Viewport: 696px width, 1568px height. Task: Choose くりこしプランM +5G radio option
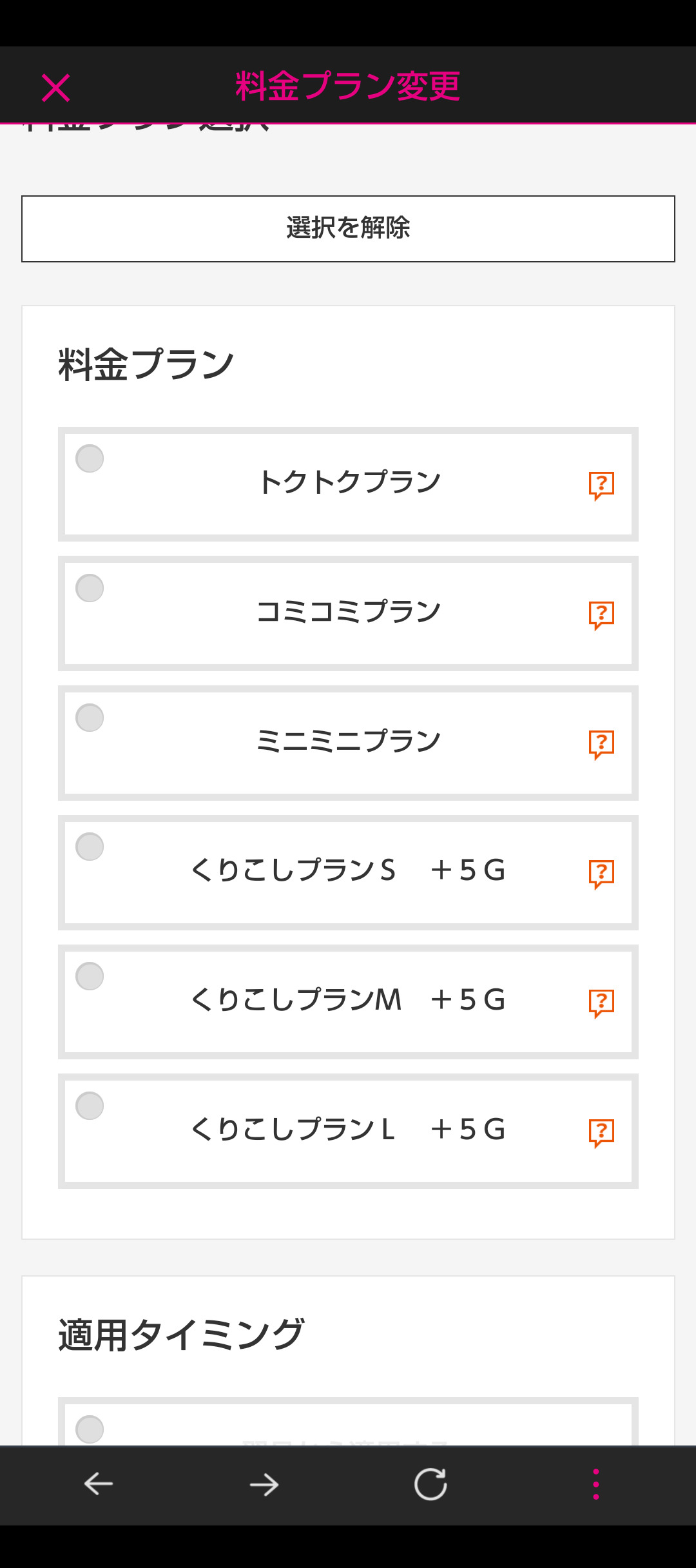90,976
